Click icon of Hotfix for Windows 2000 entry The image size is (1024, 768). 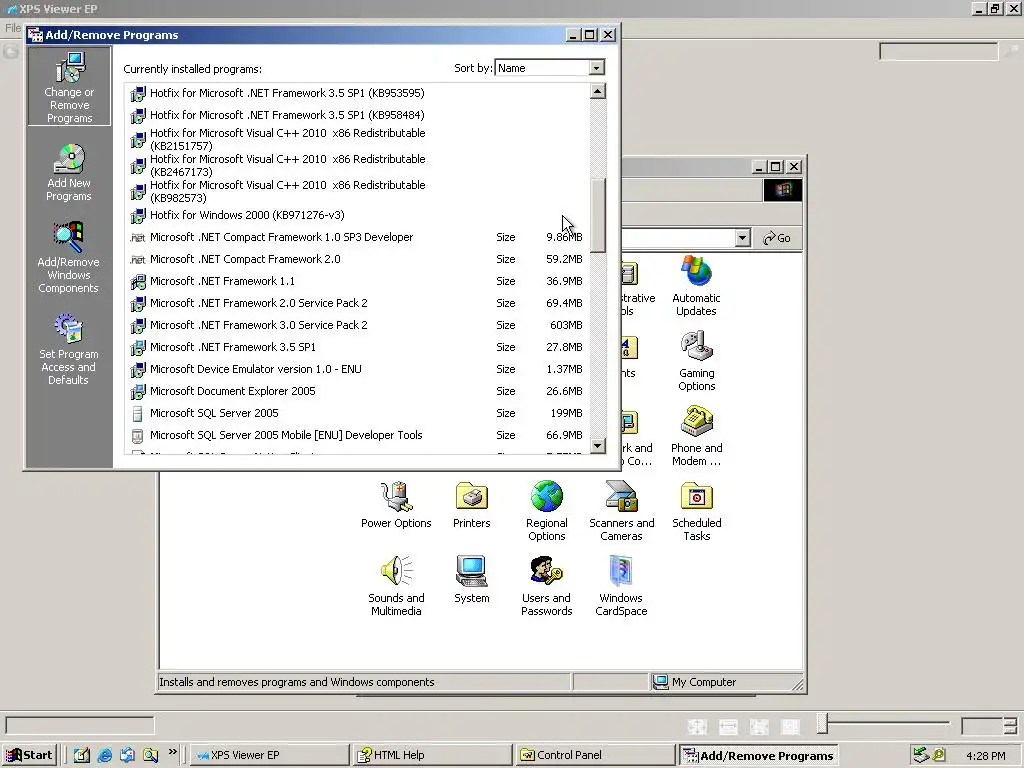(x=138, y=216)
